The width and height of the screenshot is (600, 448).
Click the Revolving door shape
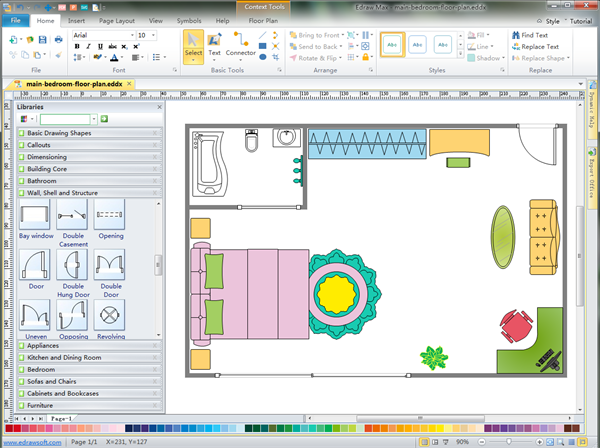[x=110, y=317]
